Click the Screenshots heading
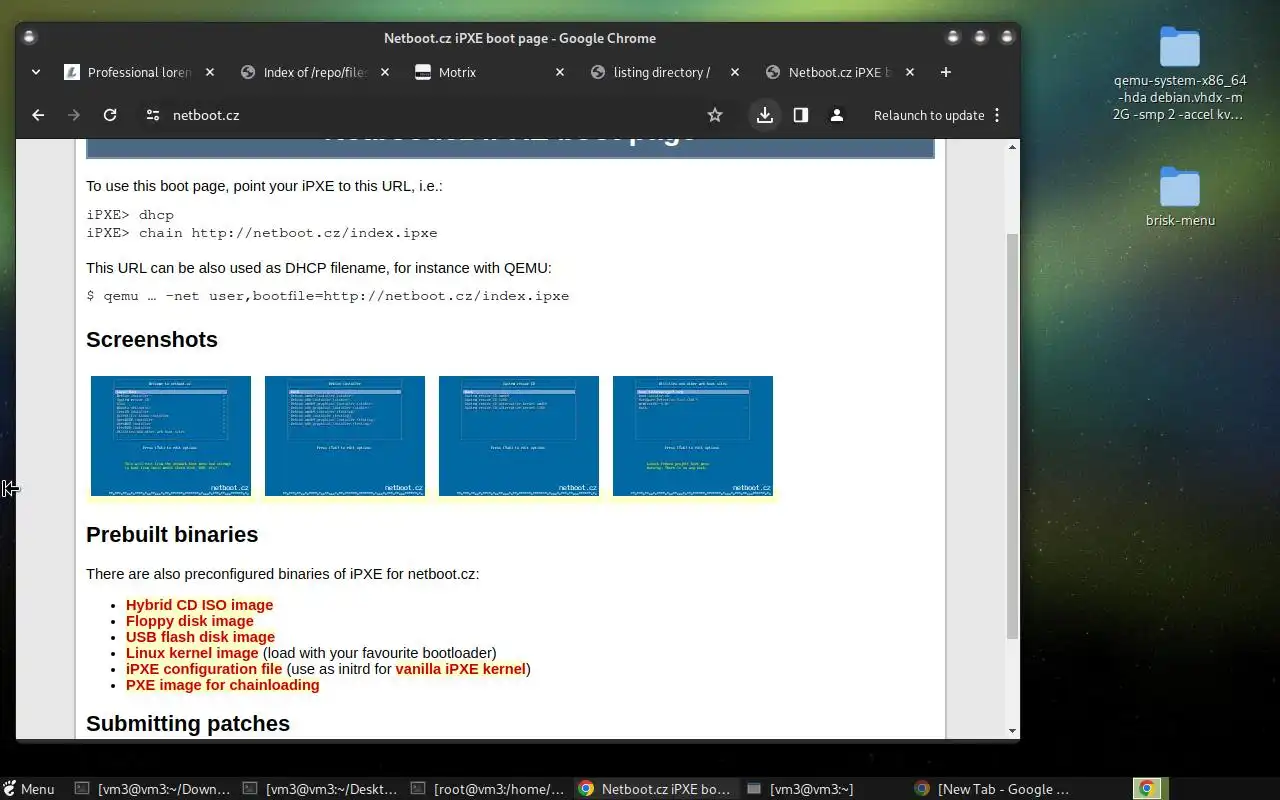 tap(152, 340)
